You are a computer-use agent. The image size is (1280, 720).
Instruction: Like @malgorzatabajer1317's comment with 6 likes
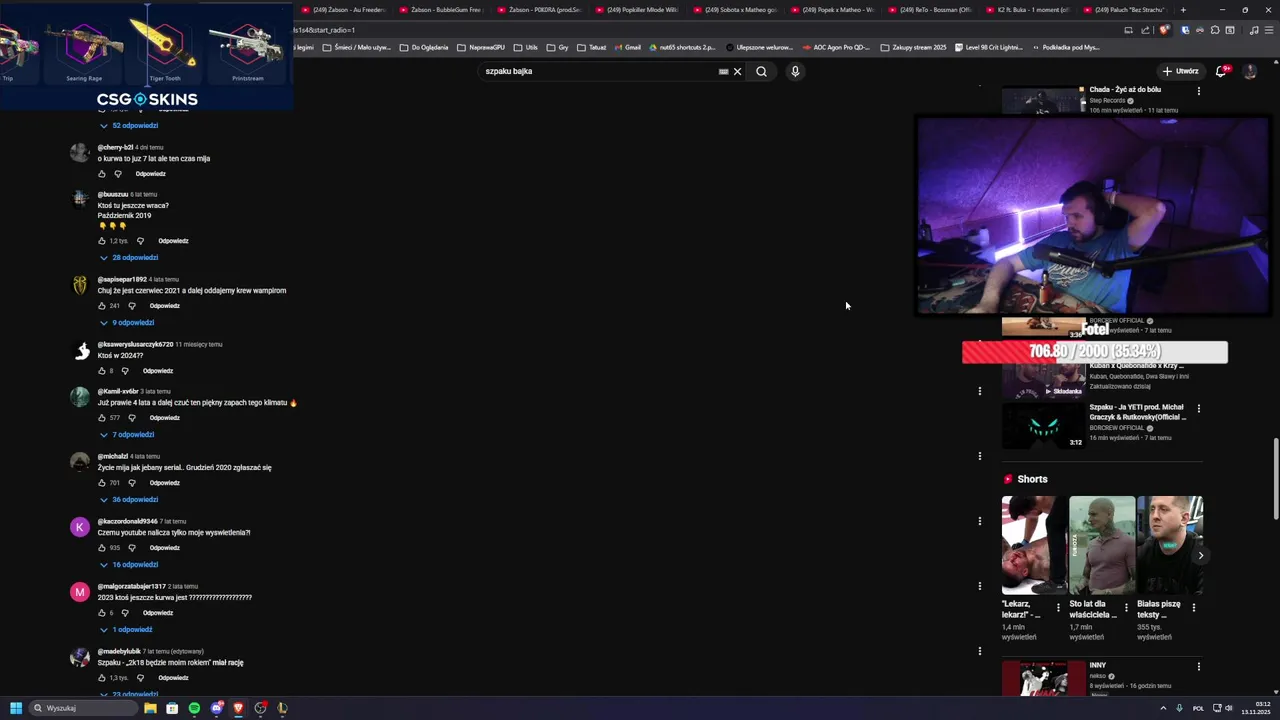point(102,613)
